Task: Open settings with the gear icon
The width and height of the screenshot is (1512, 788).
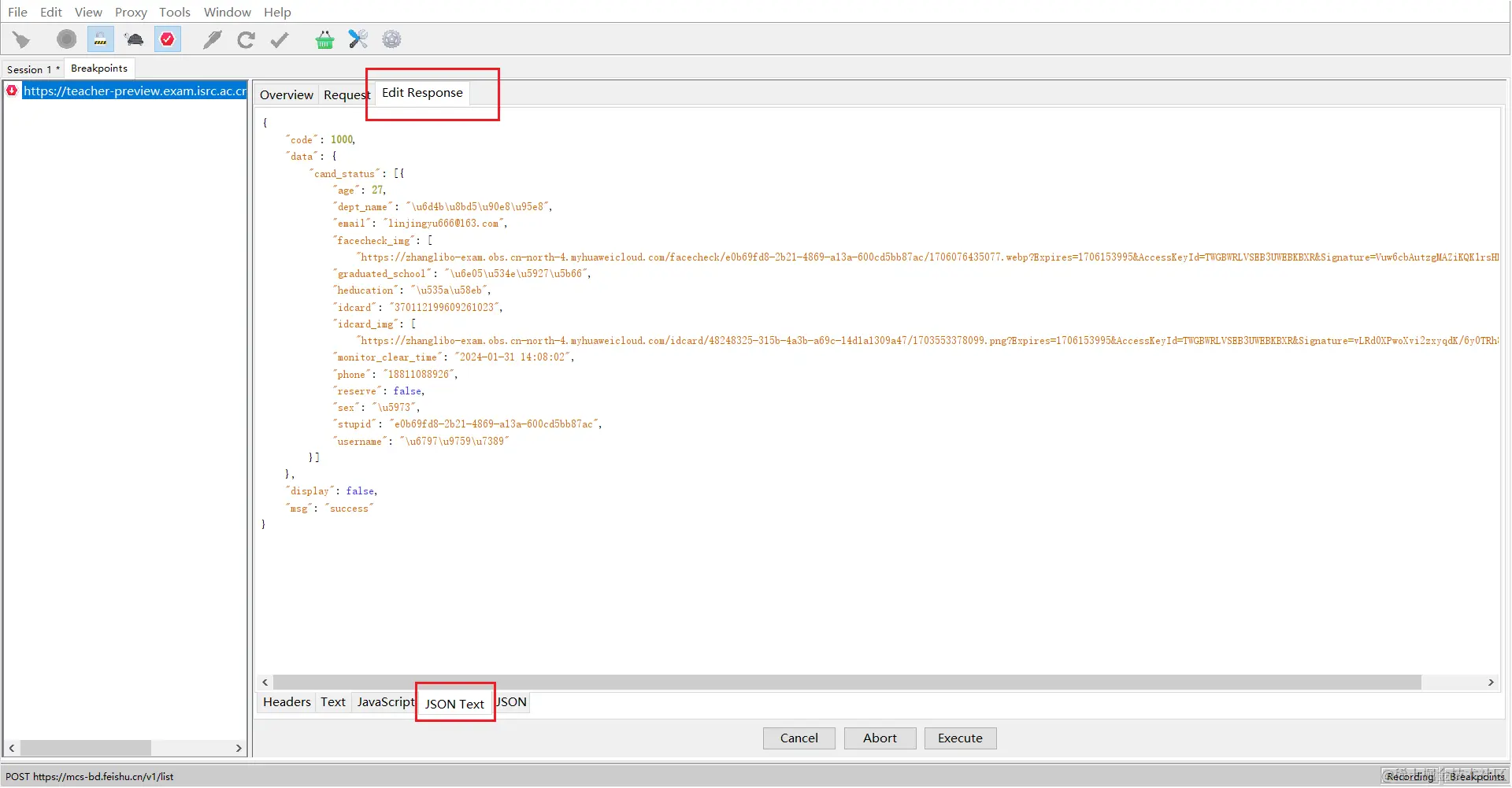Action: pyautogui.click(x=391, y=39)
